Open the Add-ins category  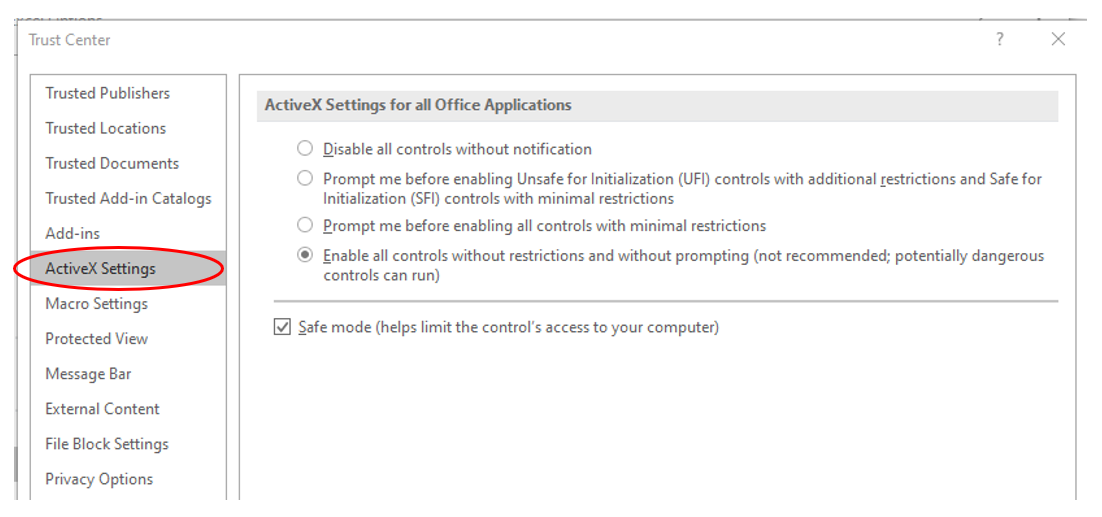[x=73, y=233]
